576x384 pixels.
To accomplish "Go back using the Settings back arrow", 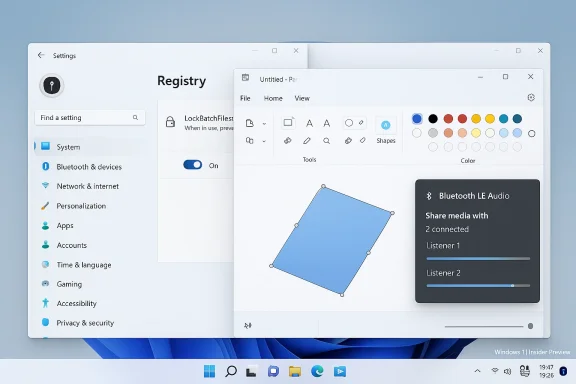I will pyautogui.click(x=41, y=55).
